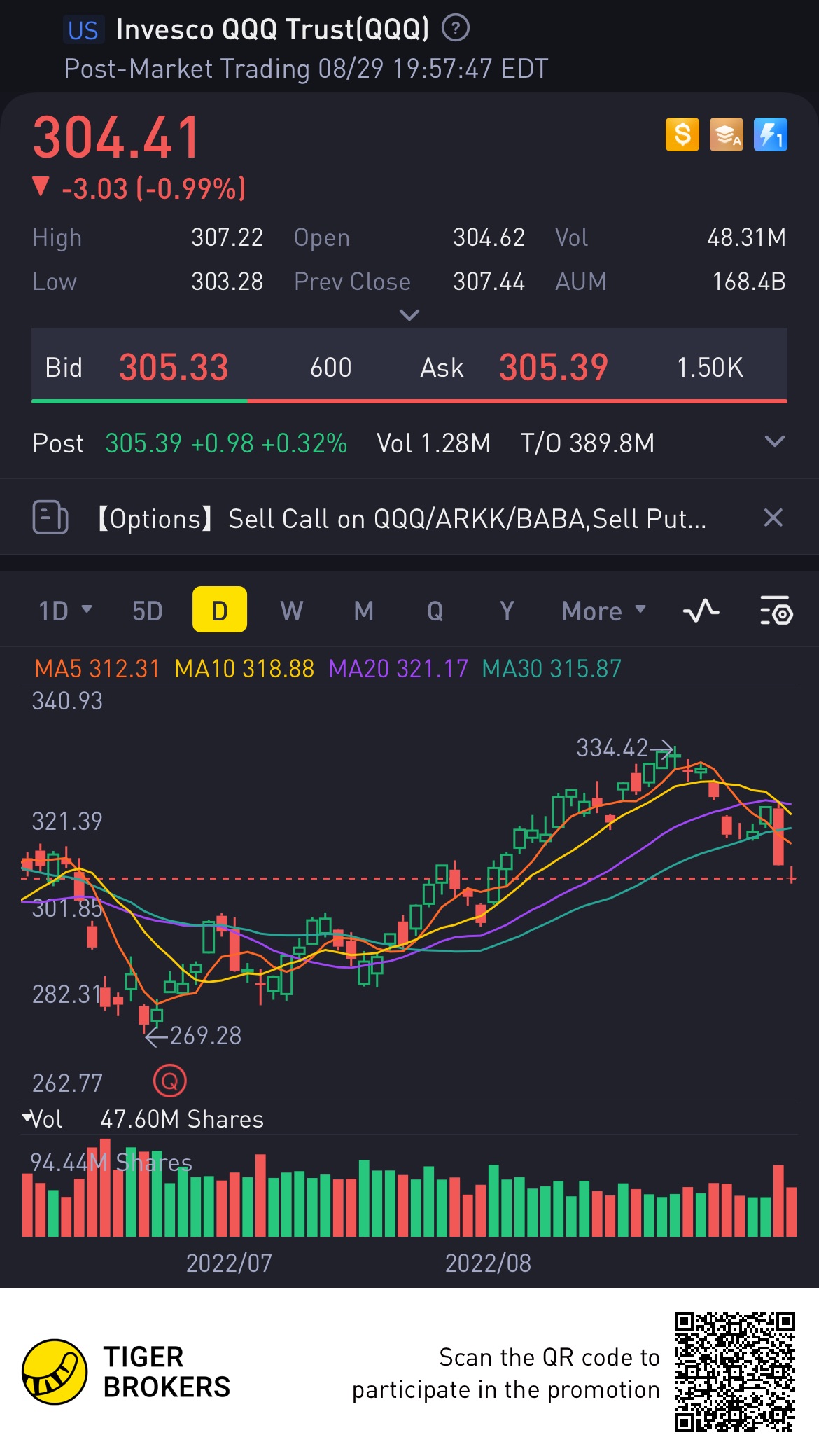
Task: Open the stacked layers badge icon
Action: pos(727,134)
